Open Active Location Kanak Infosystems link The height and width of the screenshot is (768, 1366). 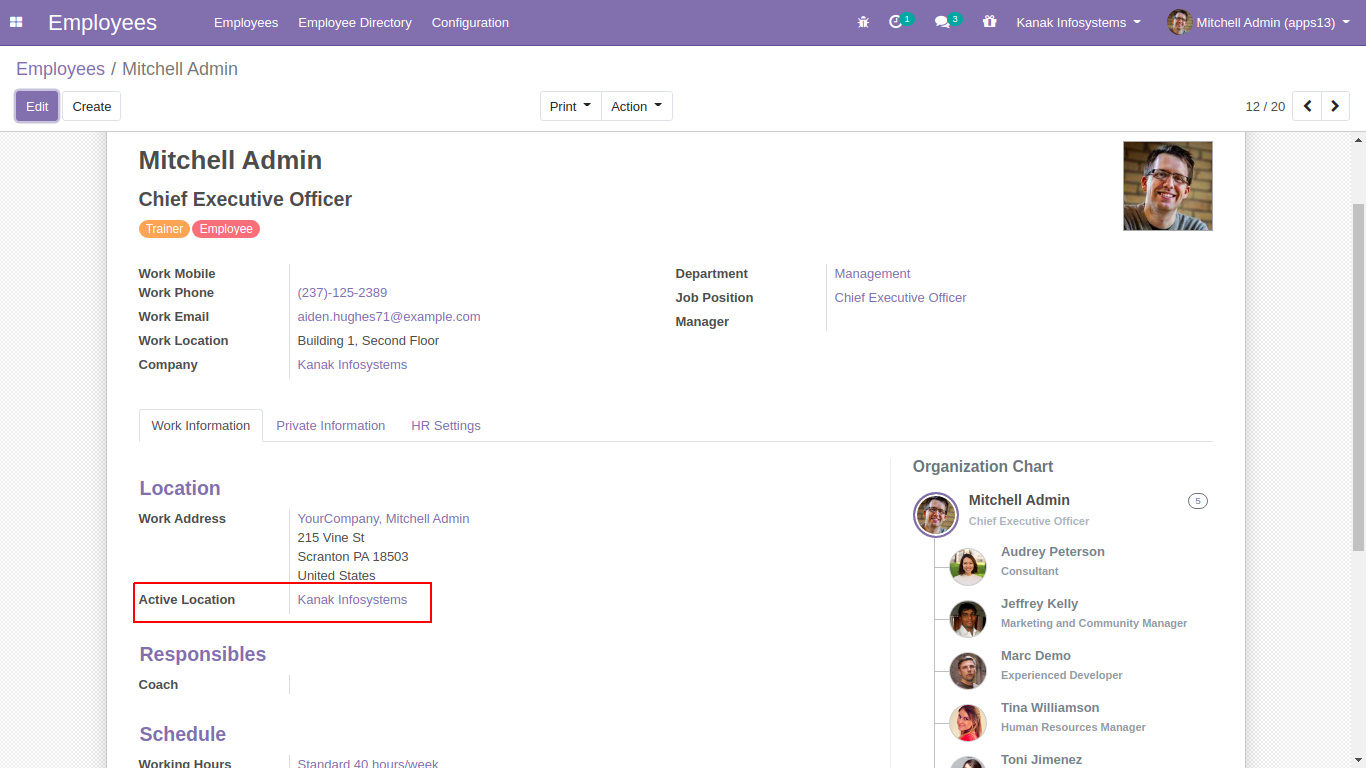[352, 599]
